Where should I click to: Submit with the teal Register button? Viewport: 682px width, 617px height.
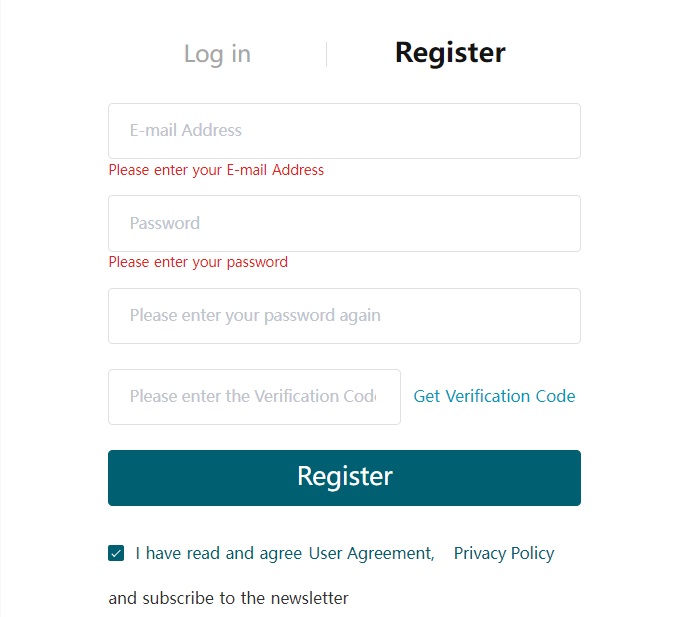(344, 478)
